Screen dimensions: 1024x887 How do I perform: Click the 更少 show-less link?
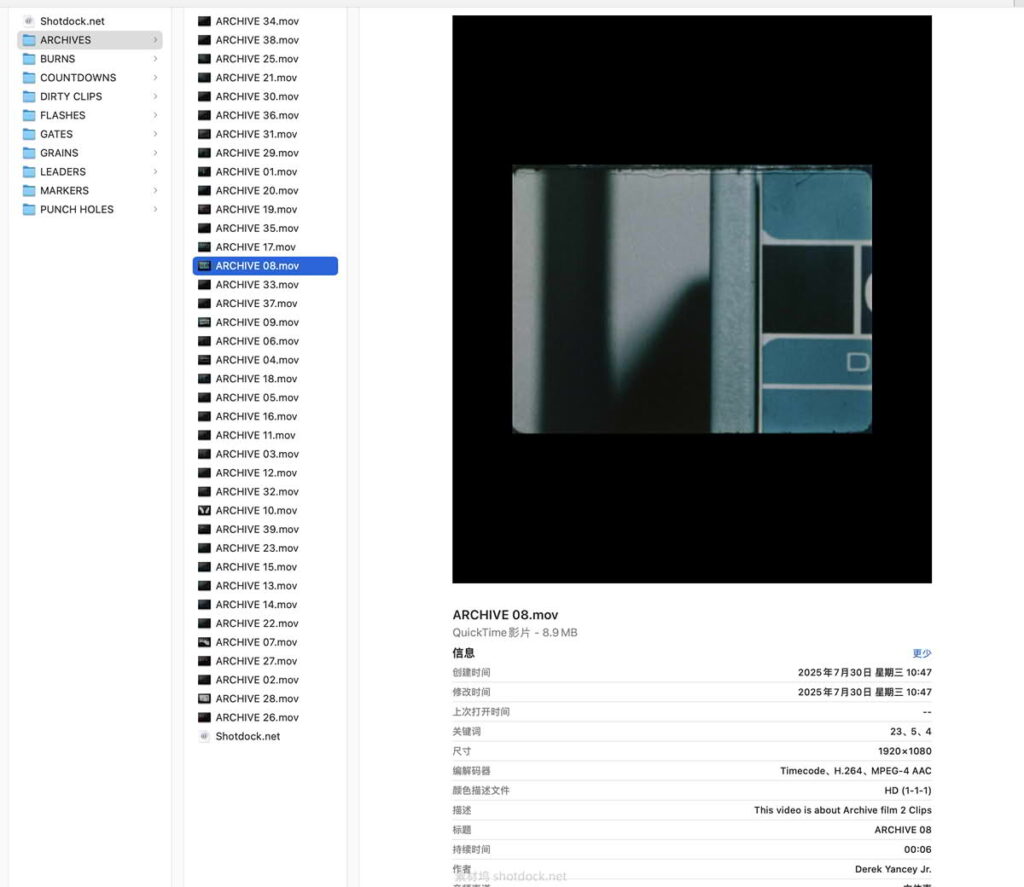coord(921,653)
